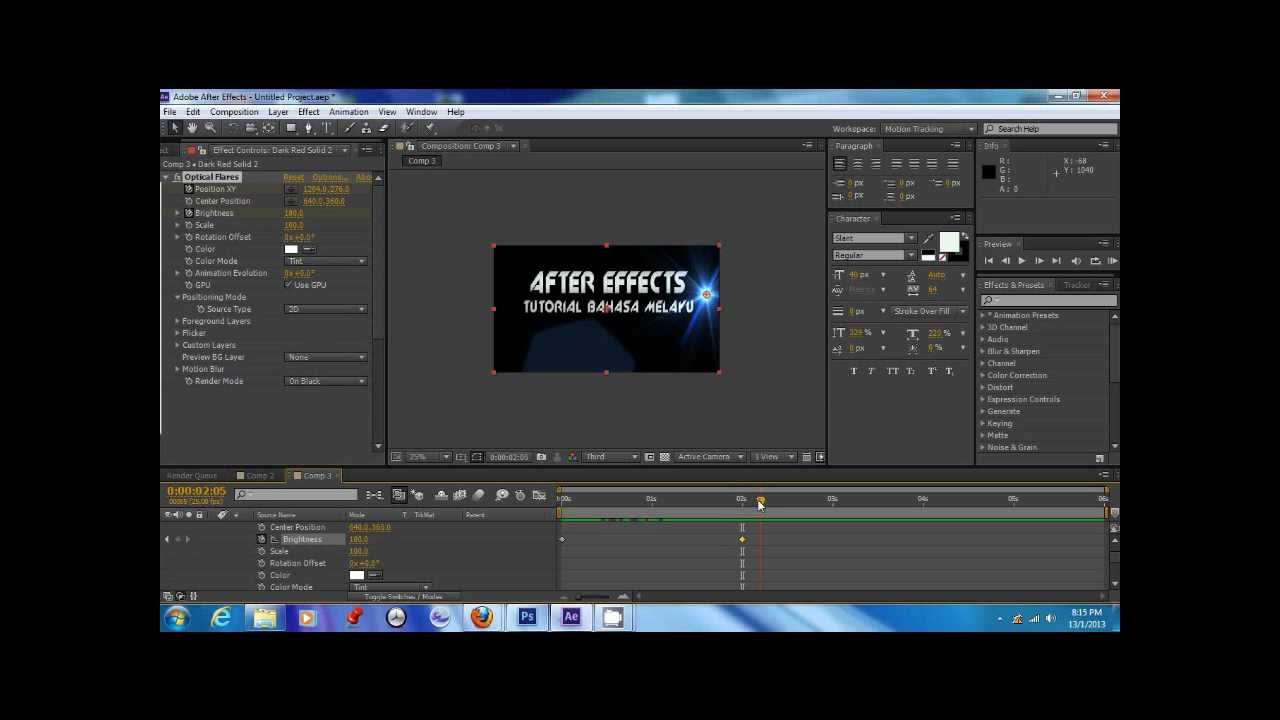Activate the Horizontal Type tool
This screenshot has width=1280, height=720.
[327, 128]
